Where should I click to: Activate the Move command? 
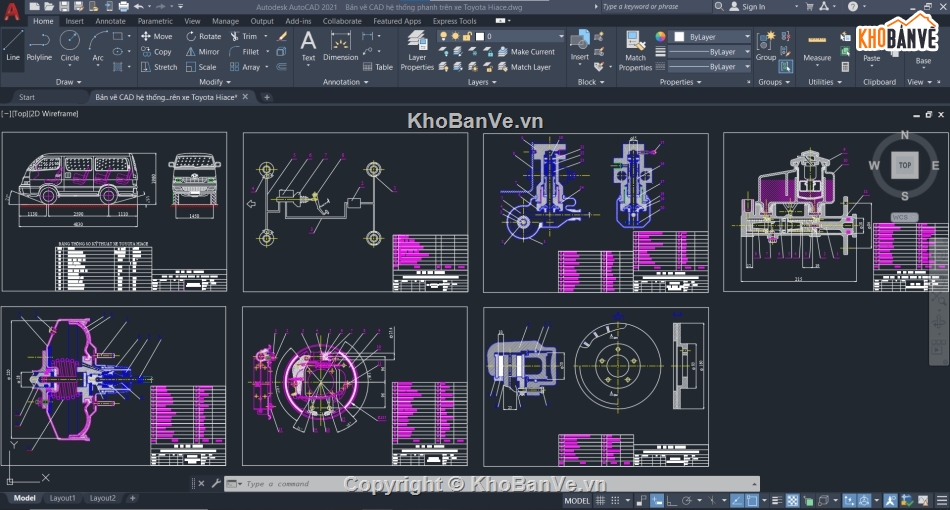tap(156, 36)
